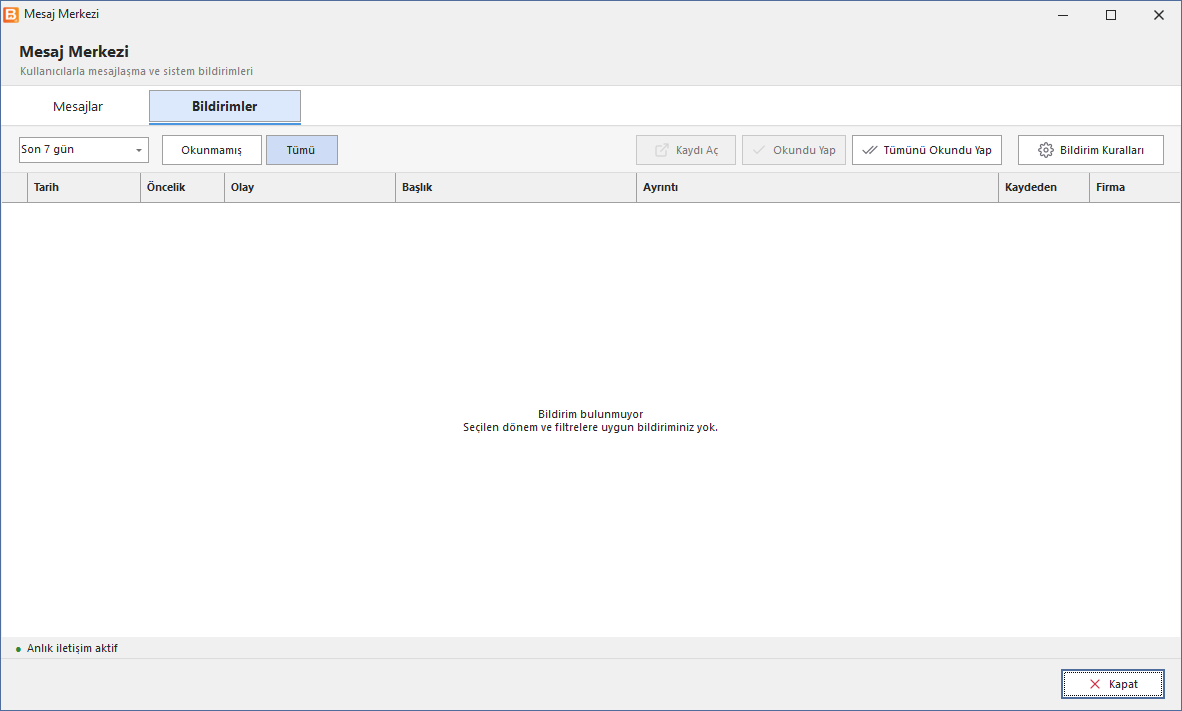Switch to the Mesajlar tab
The width and height of the screenshot is (1182, 711).
point(78,106)
